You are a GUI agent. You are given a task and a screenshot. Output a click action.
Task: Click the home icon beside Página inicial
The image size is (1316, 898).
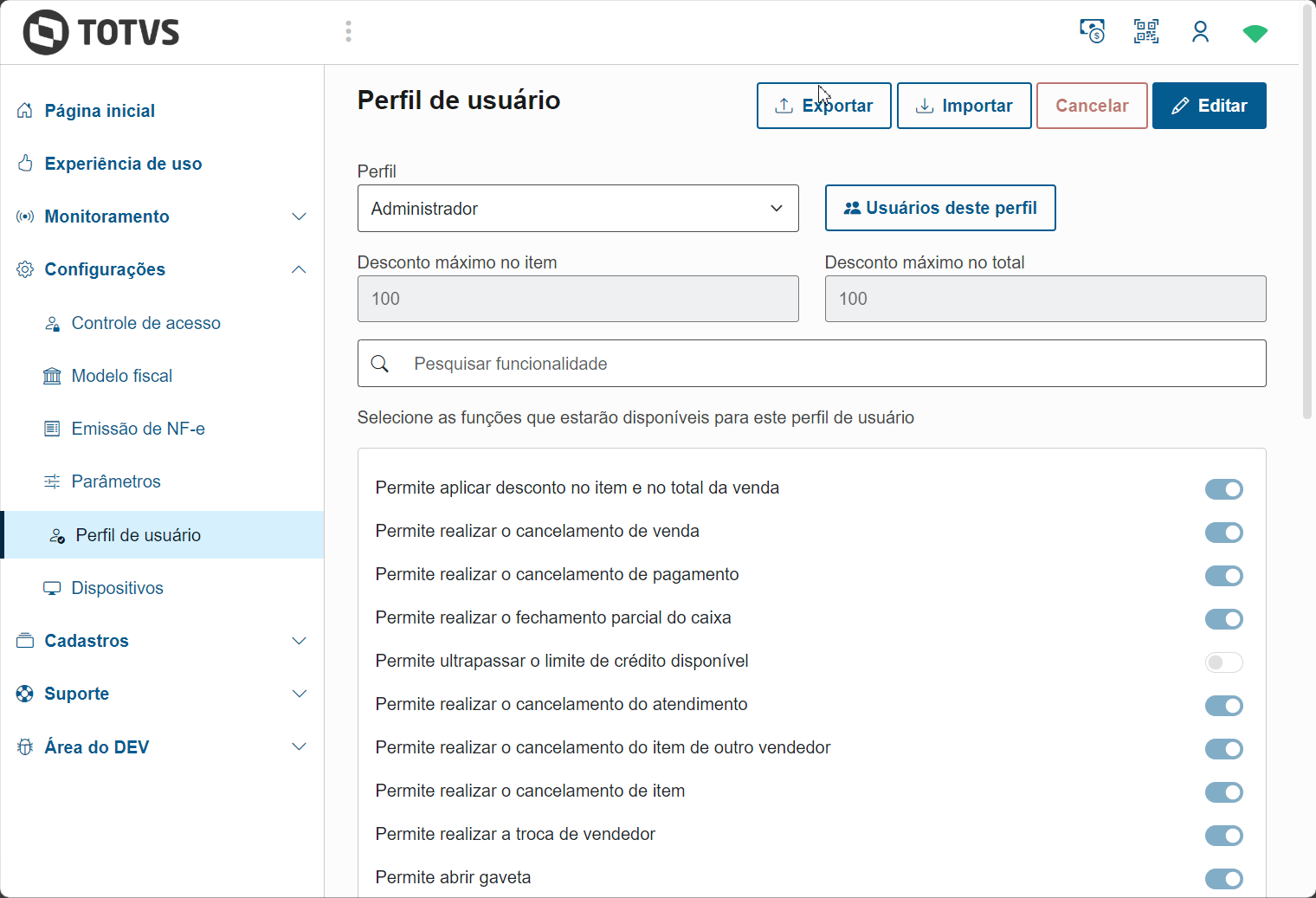click(25, 111)
